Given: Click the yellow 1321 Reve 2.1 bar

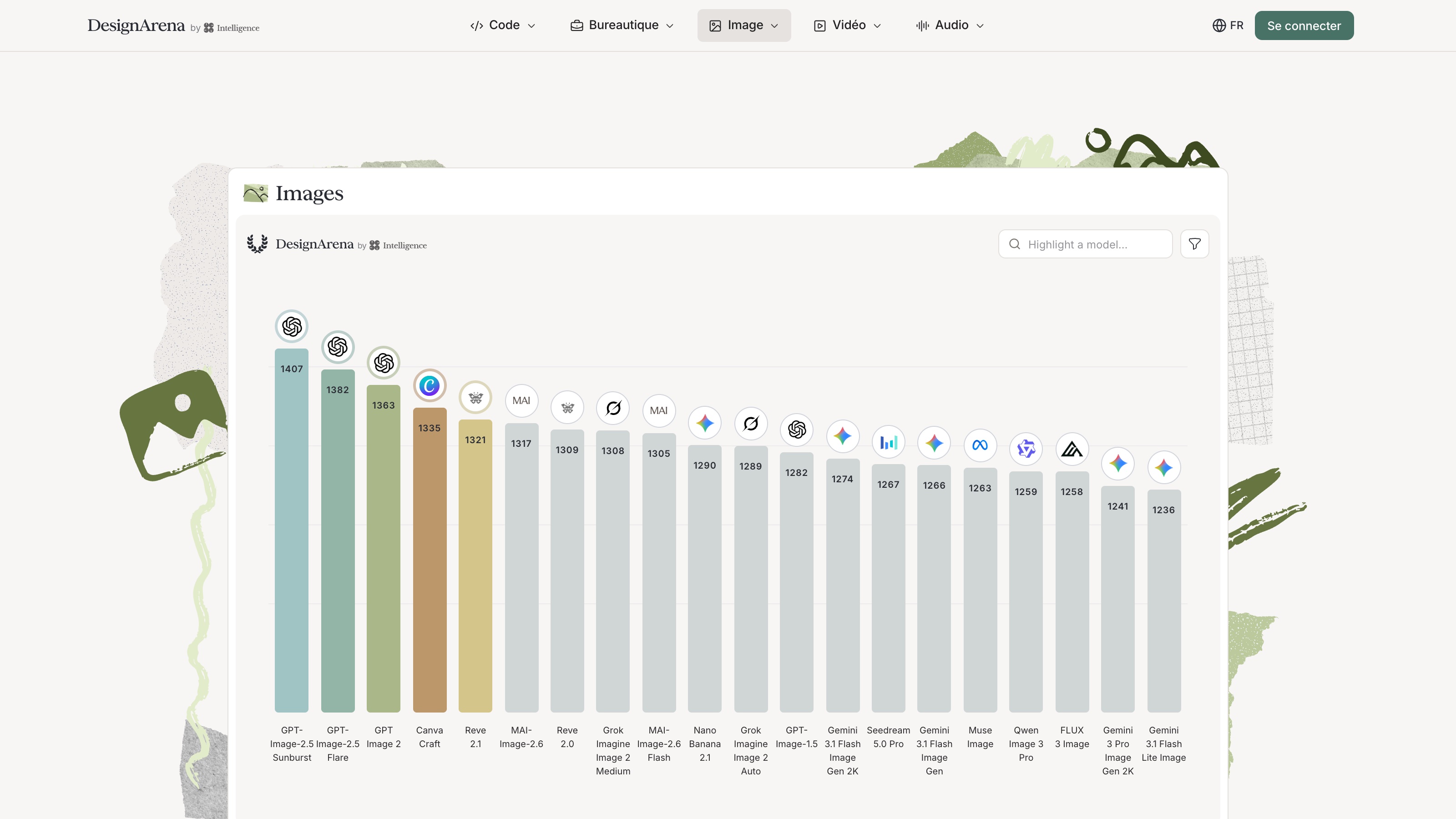Looking at the screenshot, I should pyautogui.click(x=475, y=565).
